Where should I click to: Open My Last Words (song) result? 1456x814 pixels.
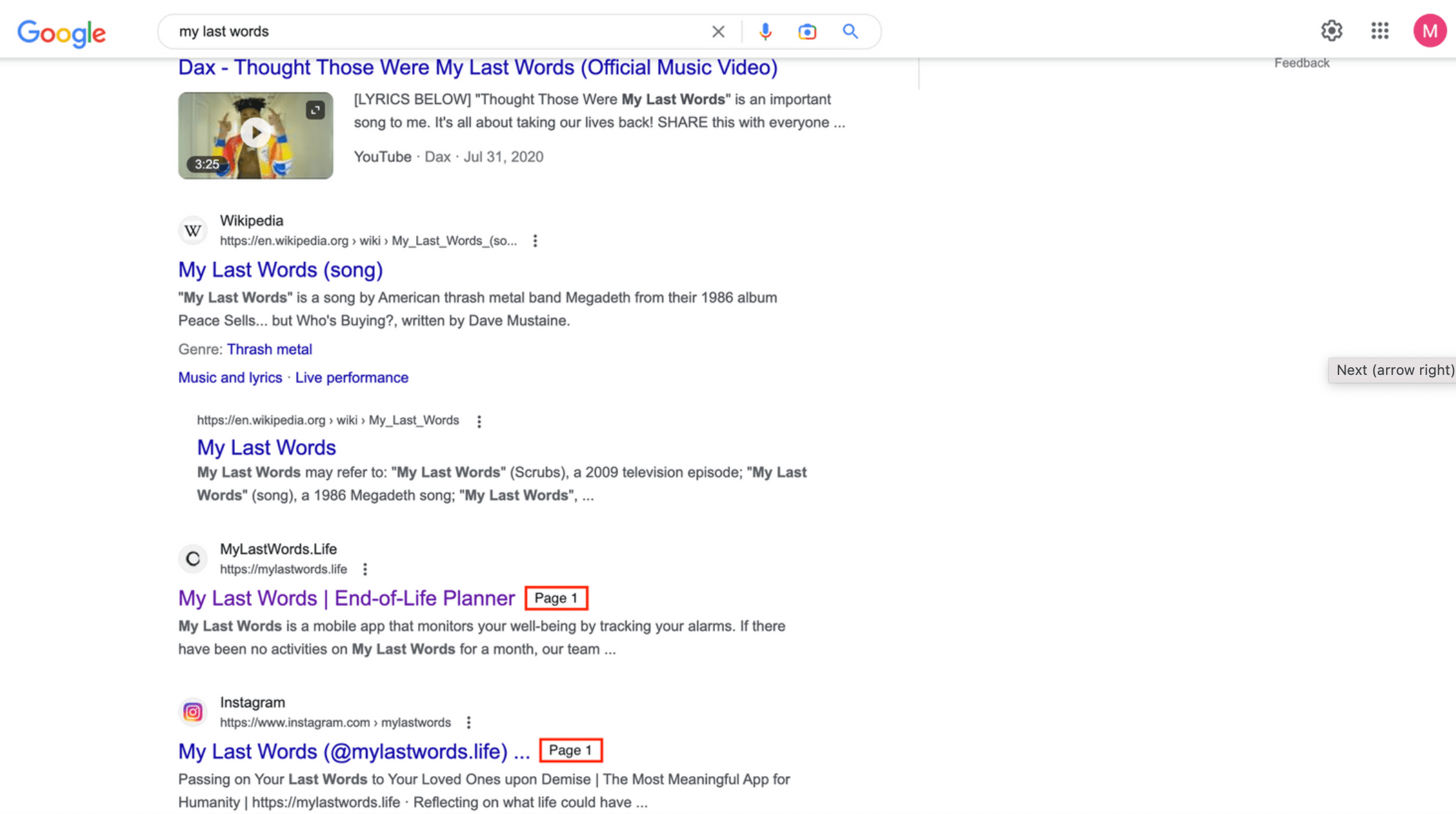click(281, 270)
